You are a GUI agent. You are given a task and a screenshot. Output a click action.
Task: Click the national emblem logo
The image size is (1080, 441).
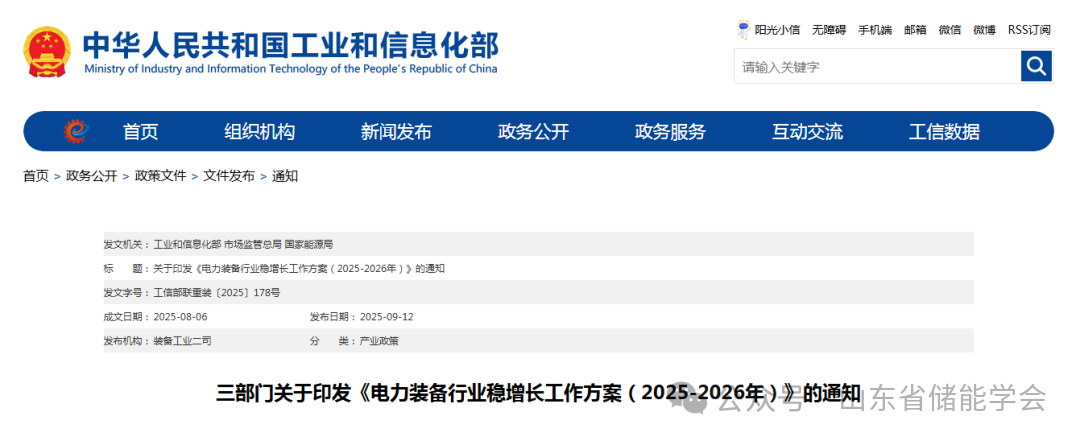tap(47, 52)
